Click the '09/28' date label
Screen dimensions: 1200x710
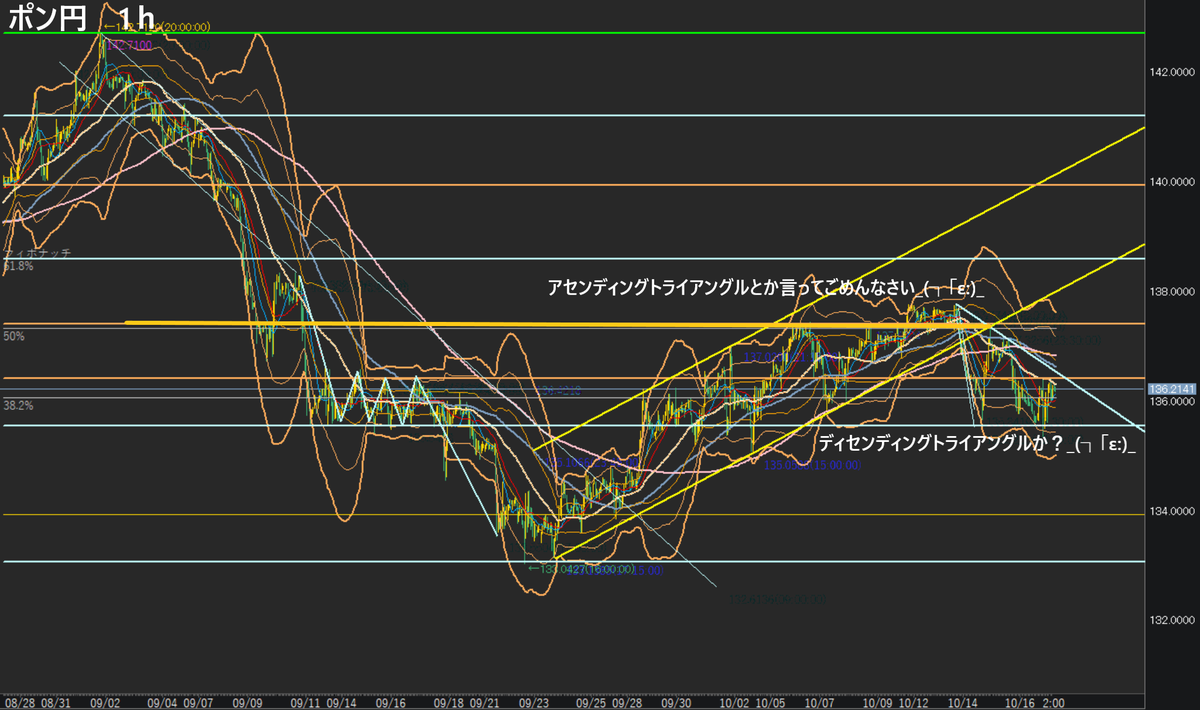(x=627, y=703)
